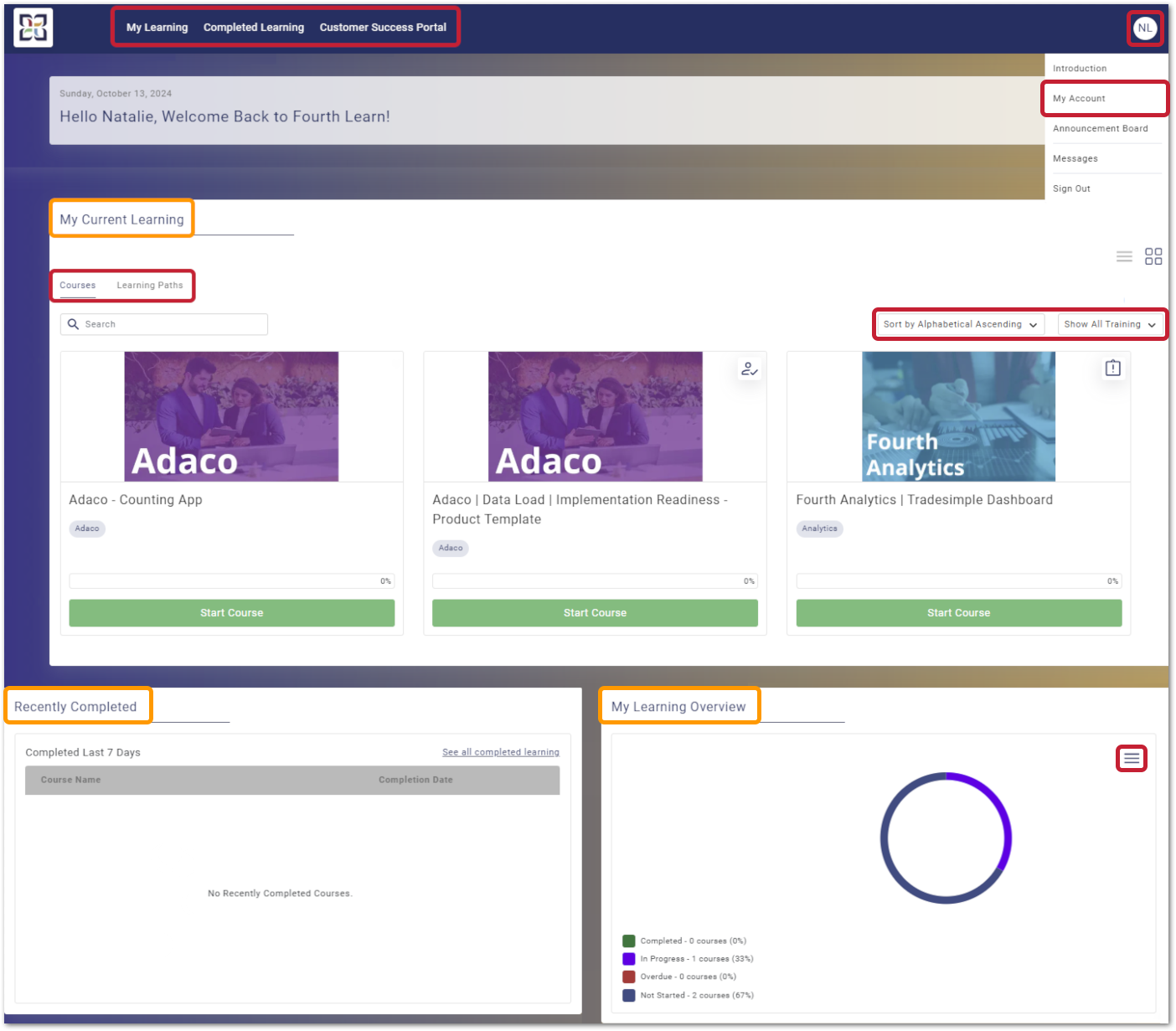The image size is (1176, 1031).
Task: Open the NL user avatar menu
Action: tap(1145, 28)
